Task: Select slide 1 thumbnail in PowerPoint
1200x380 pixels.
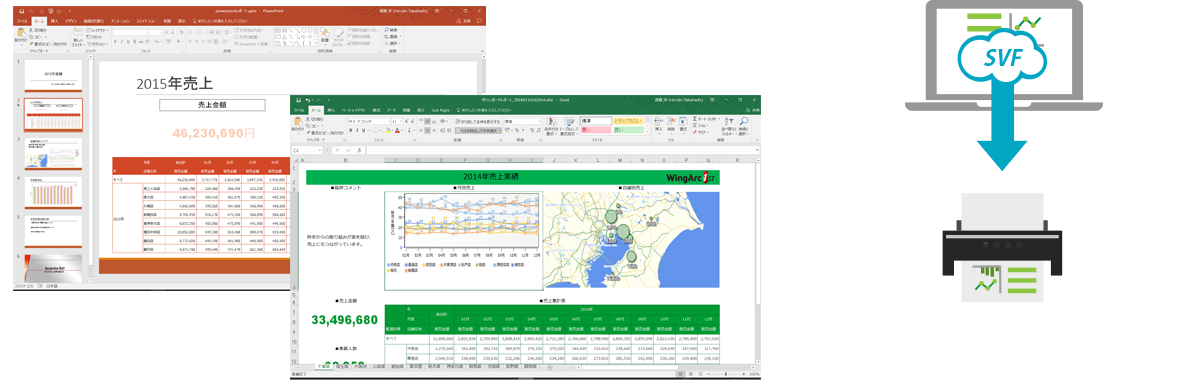Action: [x=54, y=76]
